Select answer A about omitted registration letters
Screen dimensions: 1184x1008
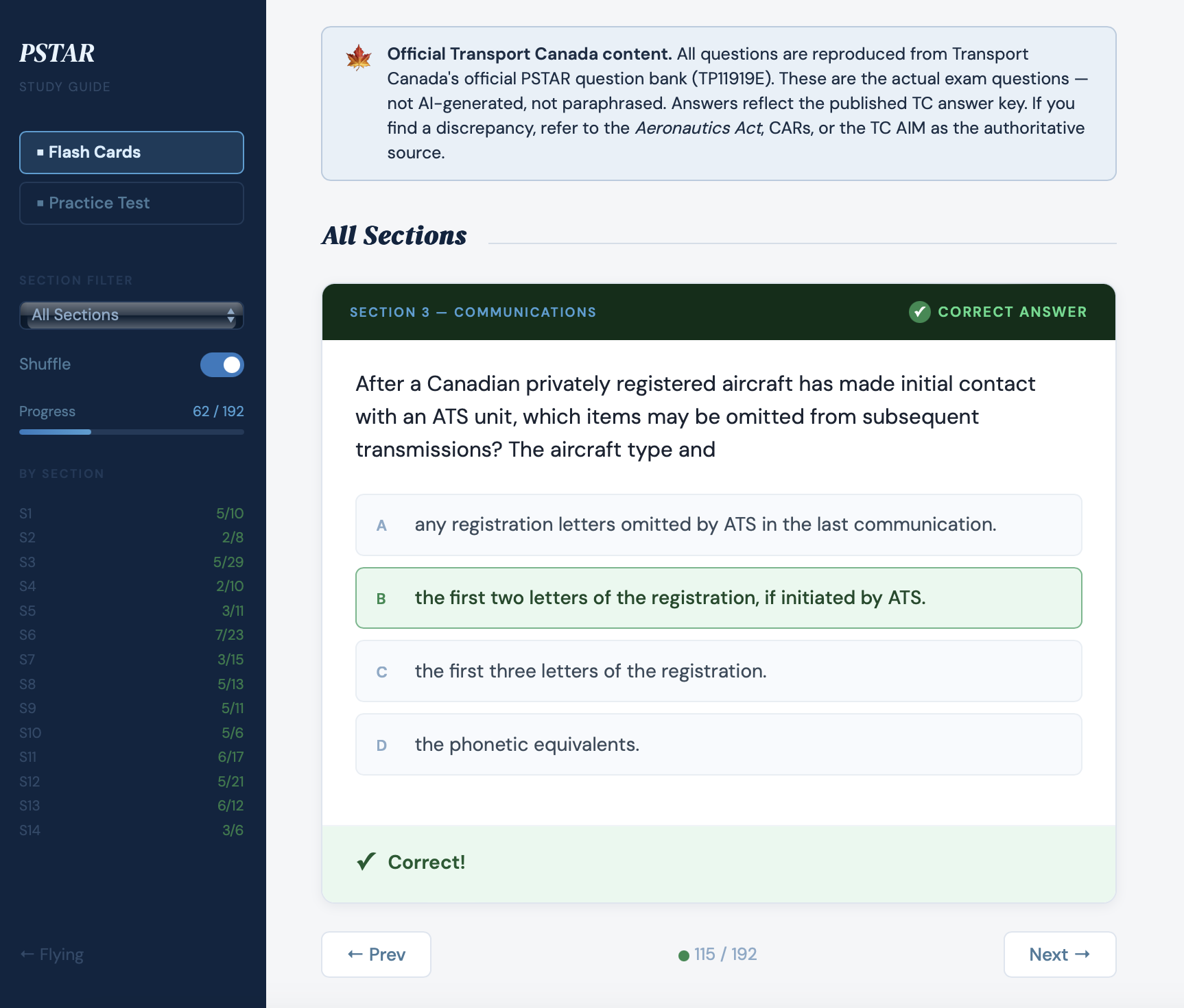coord(718,525)
